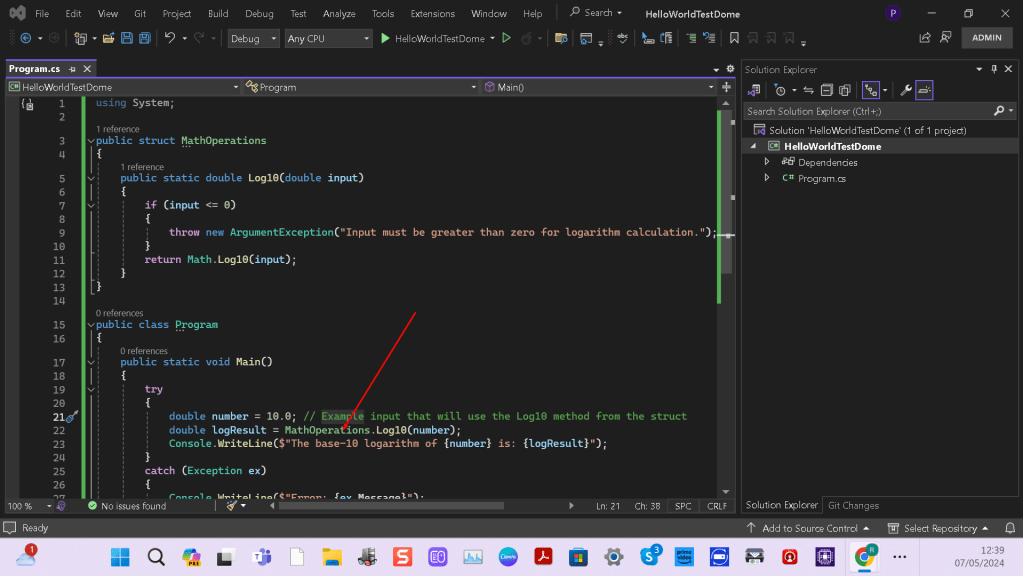Click No issues found indicator
Image resolution: width=1023 pixels, height=576 pixels.
point(127,506)
